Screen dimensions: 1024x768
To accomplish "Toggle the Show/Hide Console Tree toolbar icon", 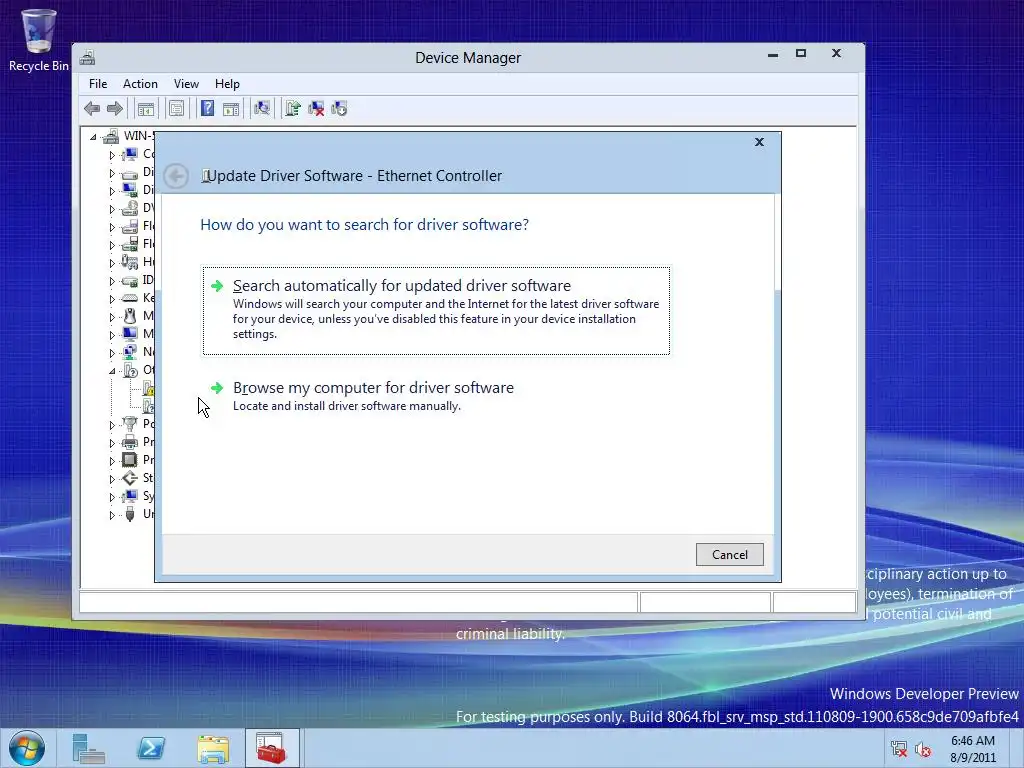I will click(x=146, y=108).
